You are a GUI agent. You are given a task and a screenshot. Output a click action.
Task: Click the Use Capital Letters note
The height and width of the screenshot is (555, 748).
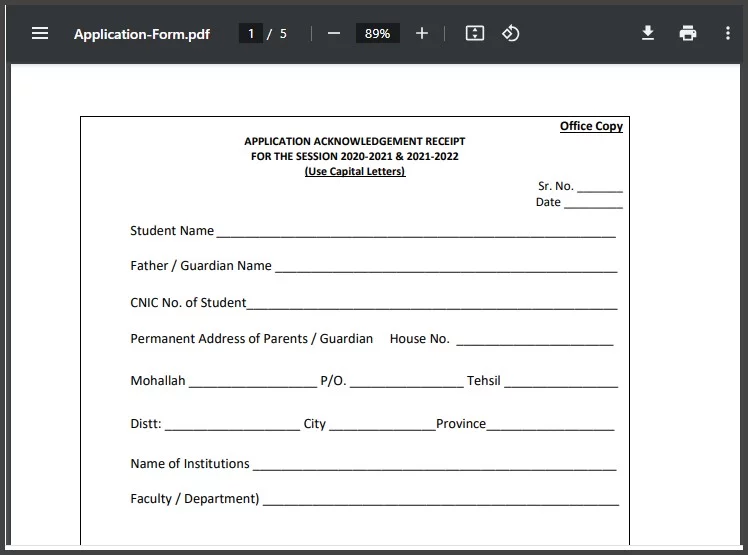pyautogui.click(x=355, y=171)
